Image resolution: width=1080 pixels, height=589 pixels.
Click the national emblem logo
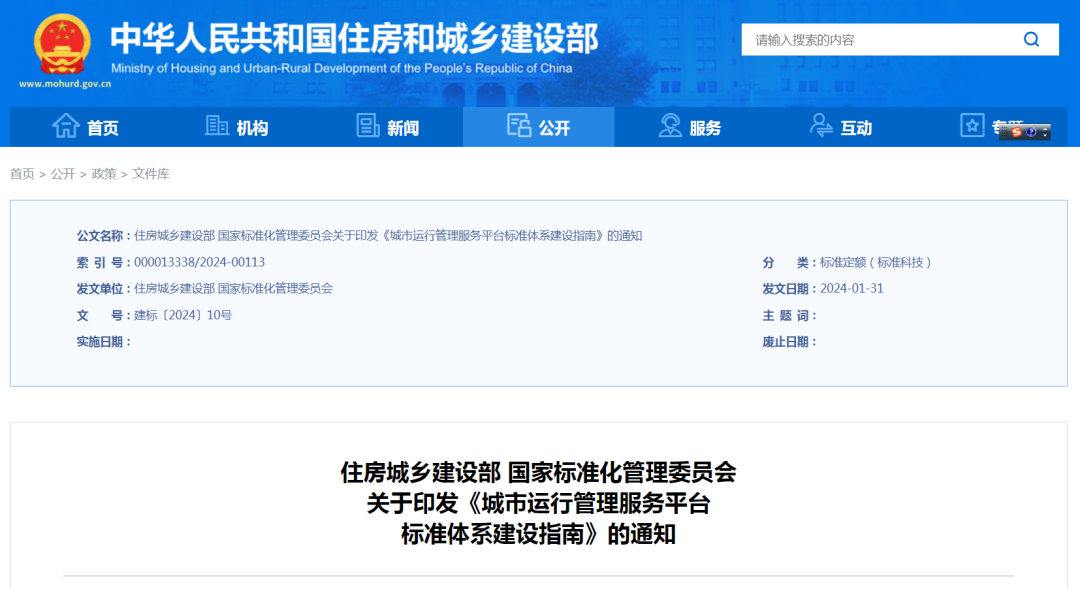62,44
